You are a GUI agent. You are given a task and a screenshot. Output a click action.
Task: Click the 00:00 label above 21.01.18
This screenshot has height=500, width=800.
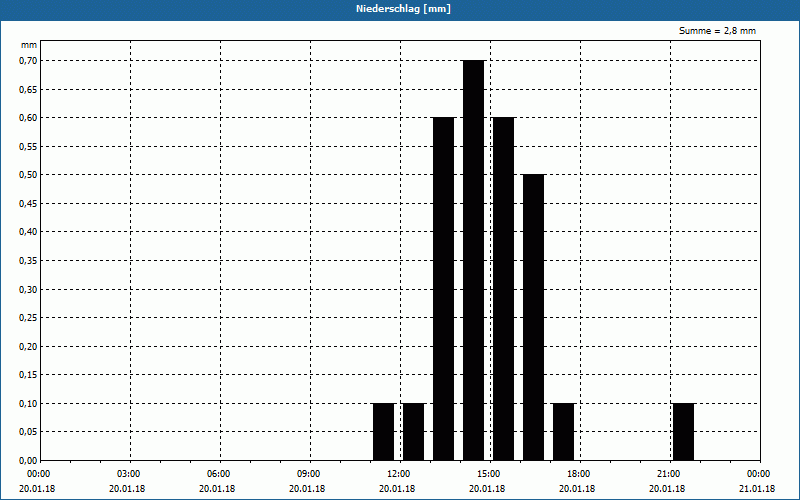point(760,474)
